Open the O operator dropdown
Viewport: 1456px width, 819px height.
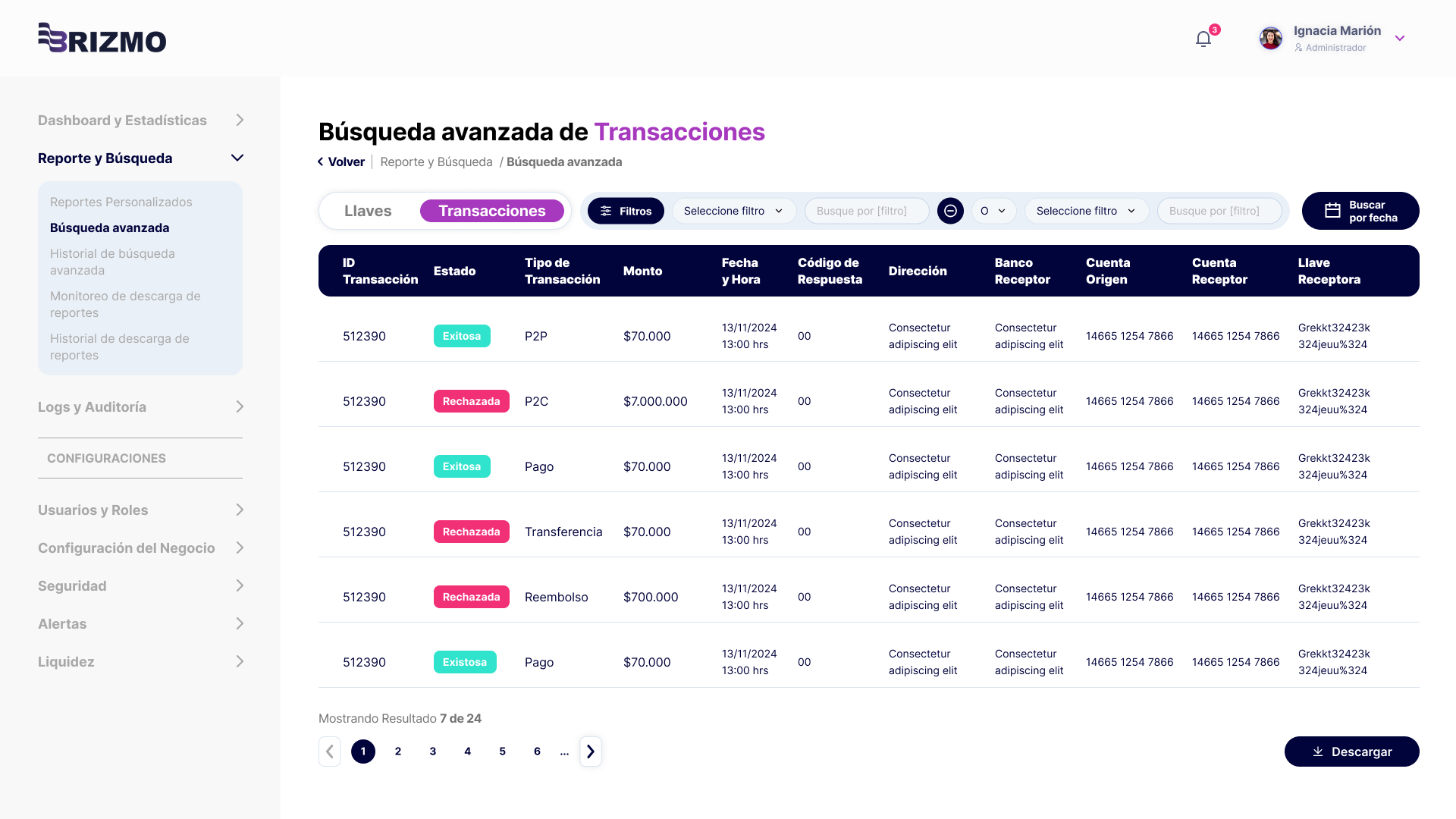pyautogui.click(x=993, y=211)
